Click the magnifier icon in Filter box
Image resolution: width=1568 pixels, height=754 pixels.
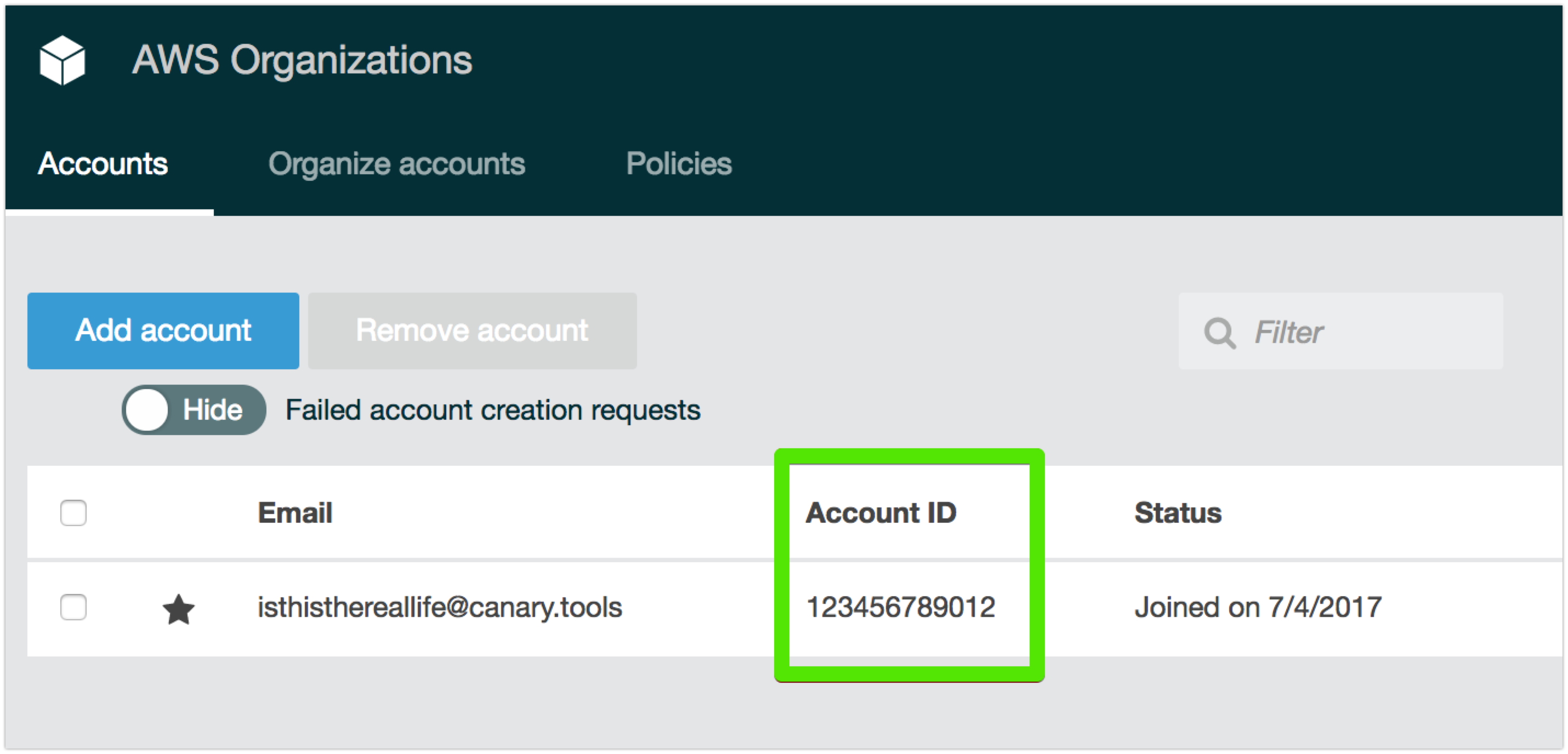1219,332
